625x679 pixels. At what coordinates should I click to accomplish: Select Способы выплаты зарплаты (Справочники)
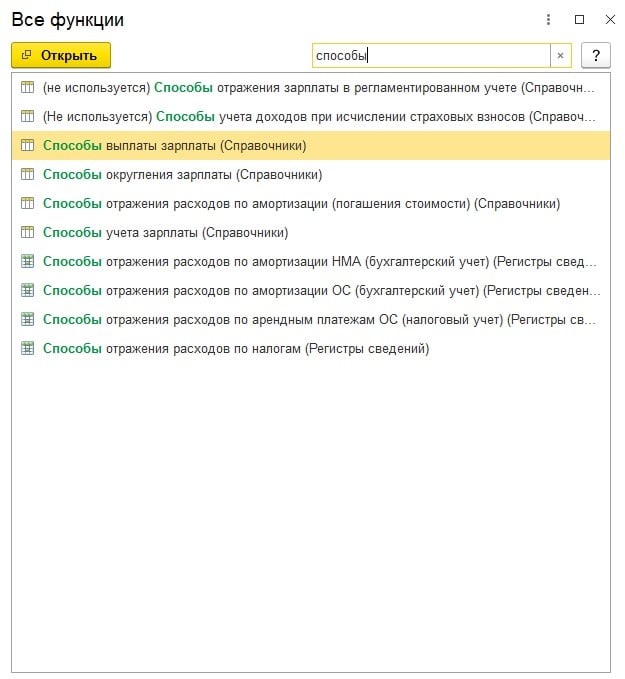point(174,146)
